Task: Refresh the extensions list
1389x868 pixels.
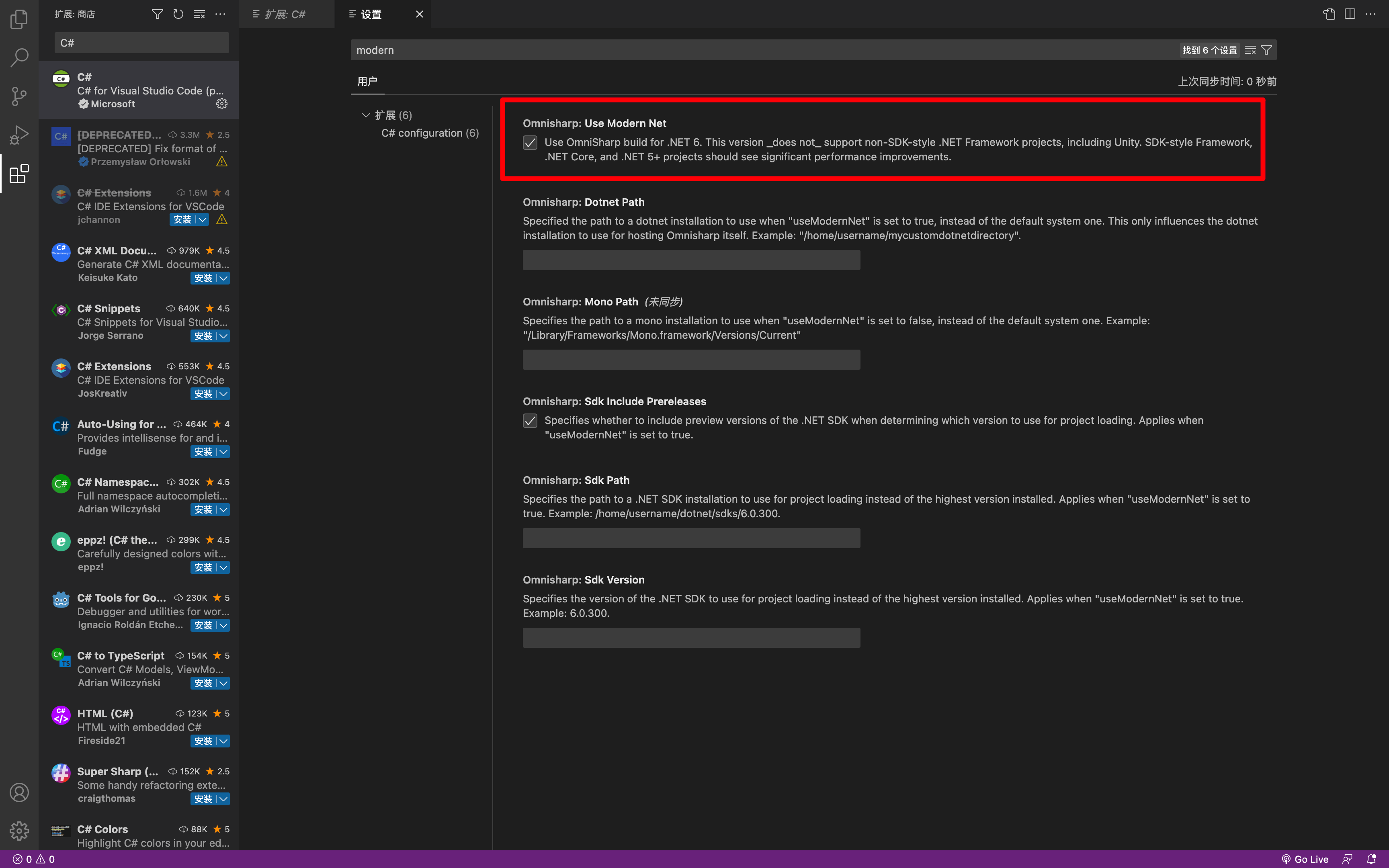Action: [178, 14]
